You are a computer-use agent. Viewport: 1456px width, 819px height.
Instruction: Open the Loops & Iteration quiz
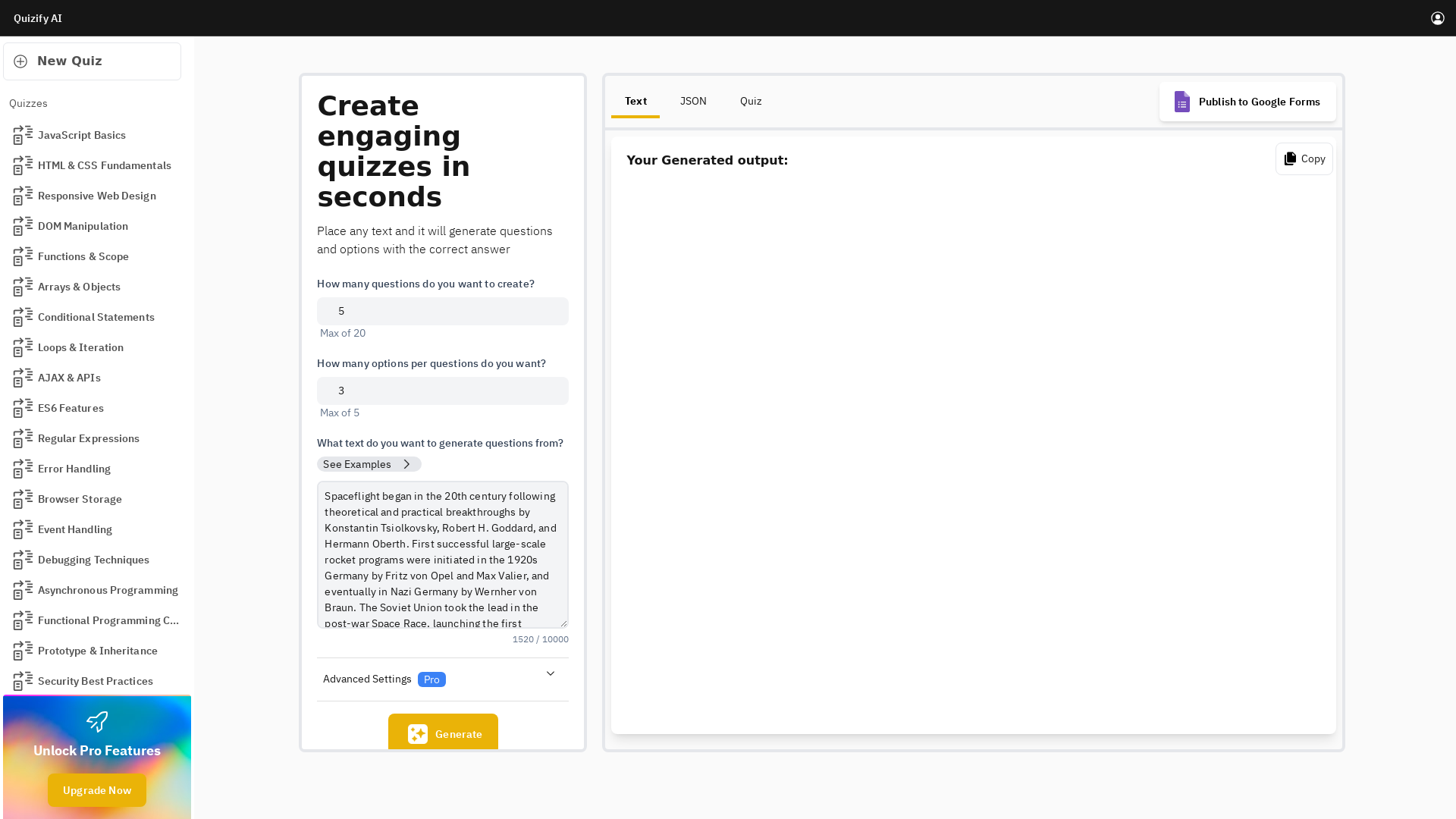pyautogui.click(x=80, y=347)
